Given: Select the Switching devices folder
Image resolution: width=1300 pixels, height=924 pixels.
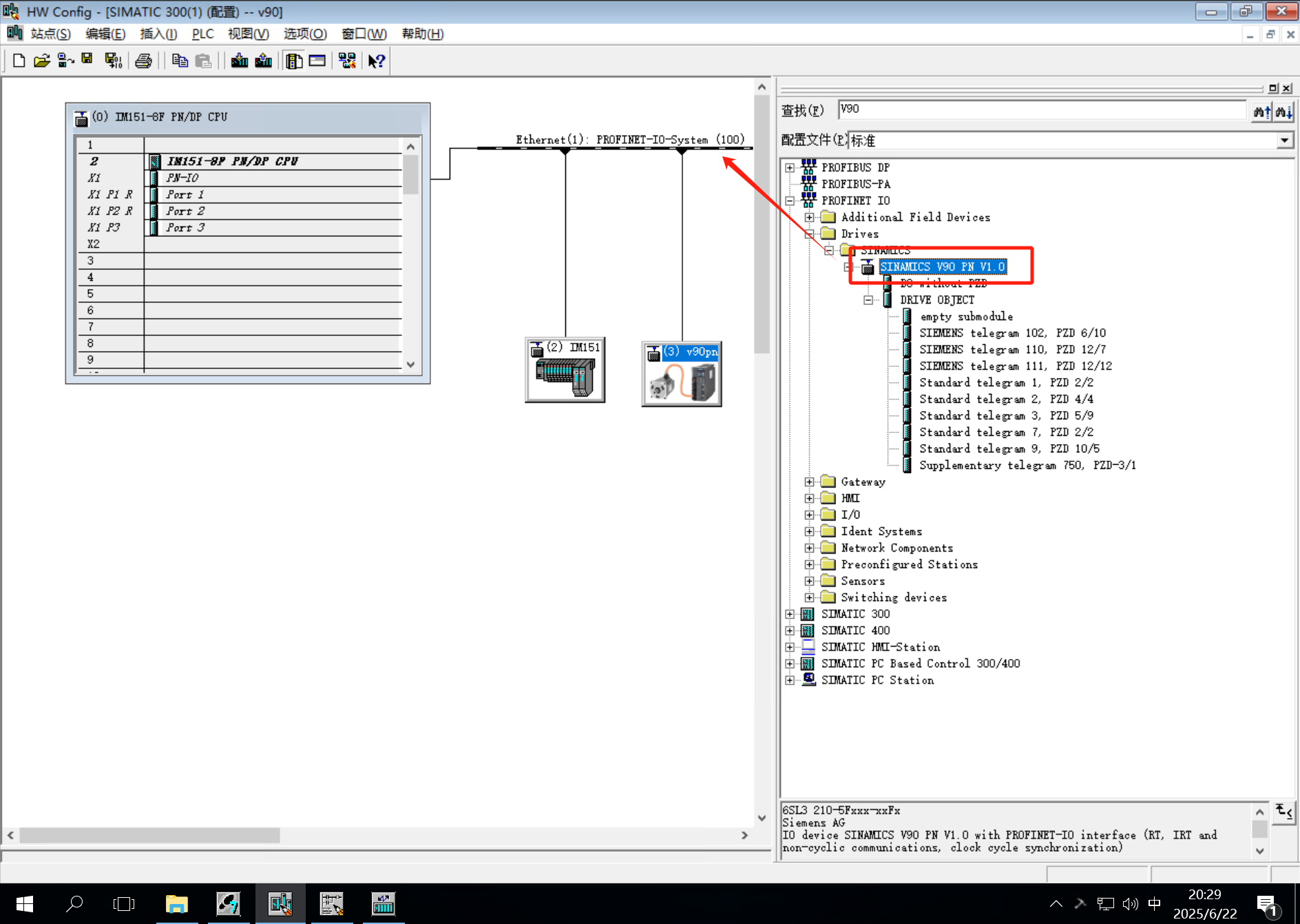Looking at the screenshot, I should tap(894, 597).
